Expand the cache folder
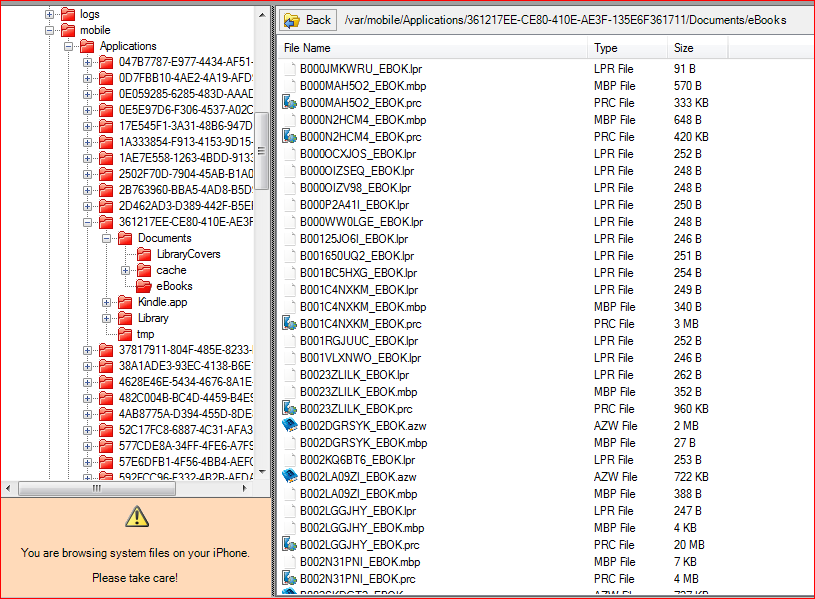This screenshot has width=815, height=599. (125, 270)
